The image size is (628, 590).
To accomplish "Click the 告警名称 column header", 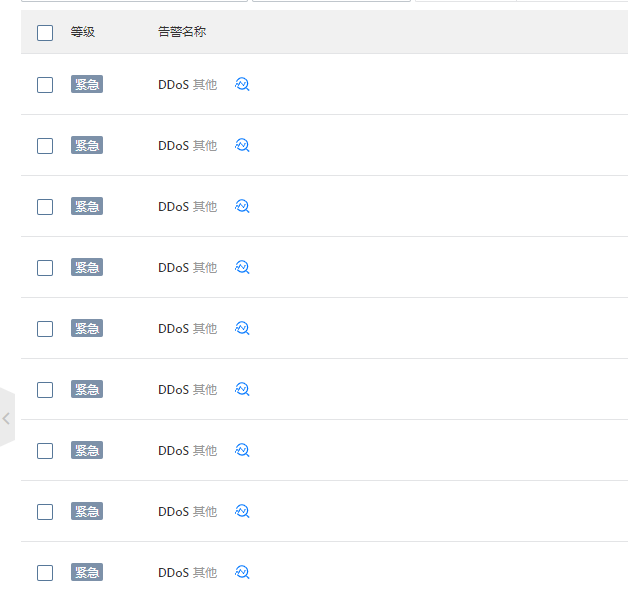I will tap(182, 32).
